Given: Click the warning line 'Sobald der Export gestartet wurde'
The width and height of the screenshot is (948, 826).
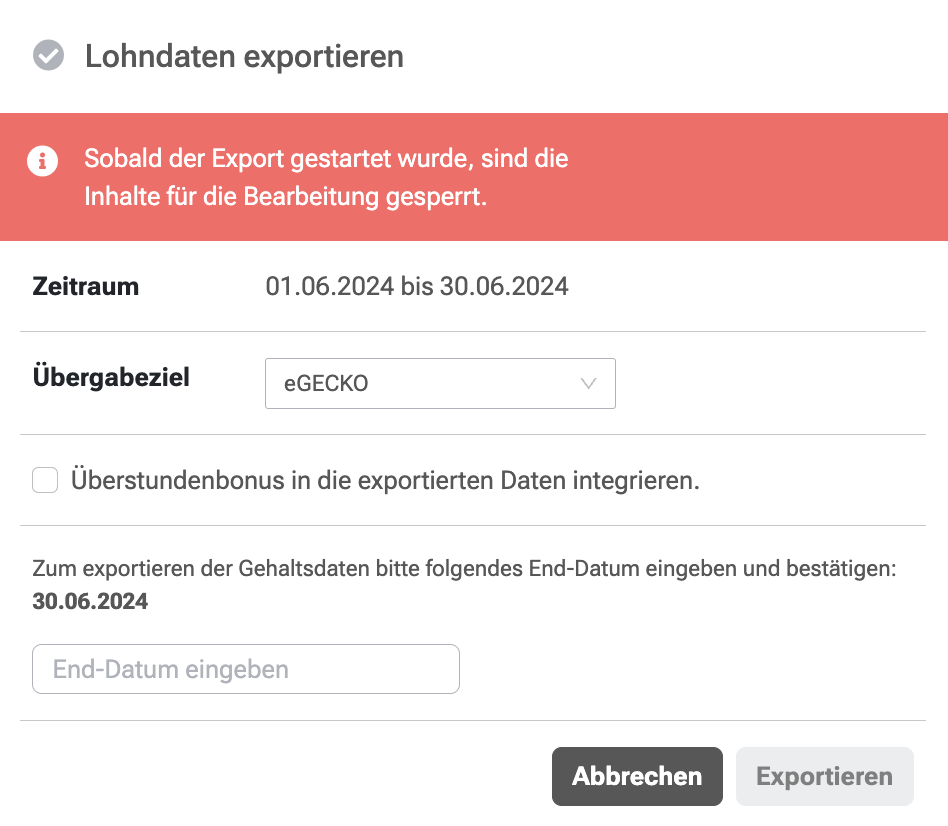Looking at the screenshot, I should tap(326, 158).
